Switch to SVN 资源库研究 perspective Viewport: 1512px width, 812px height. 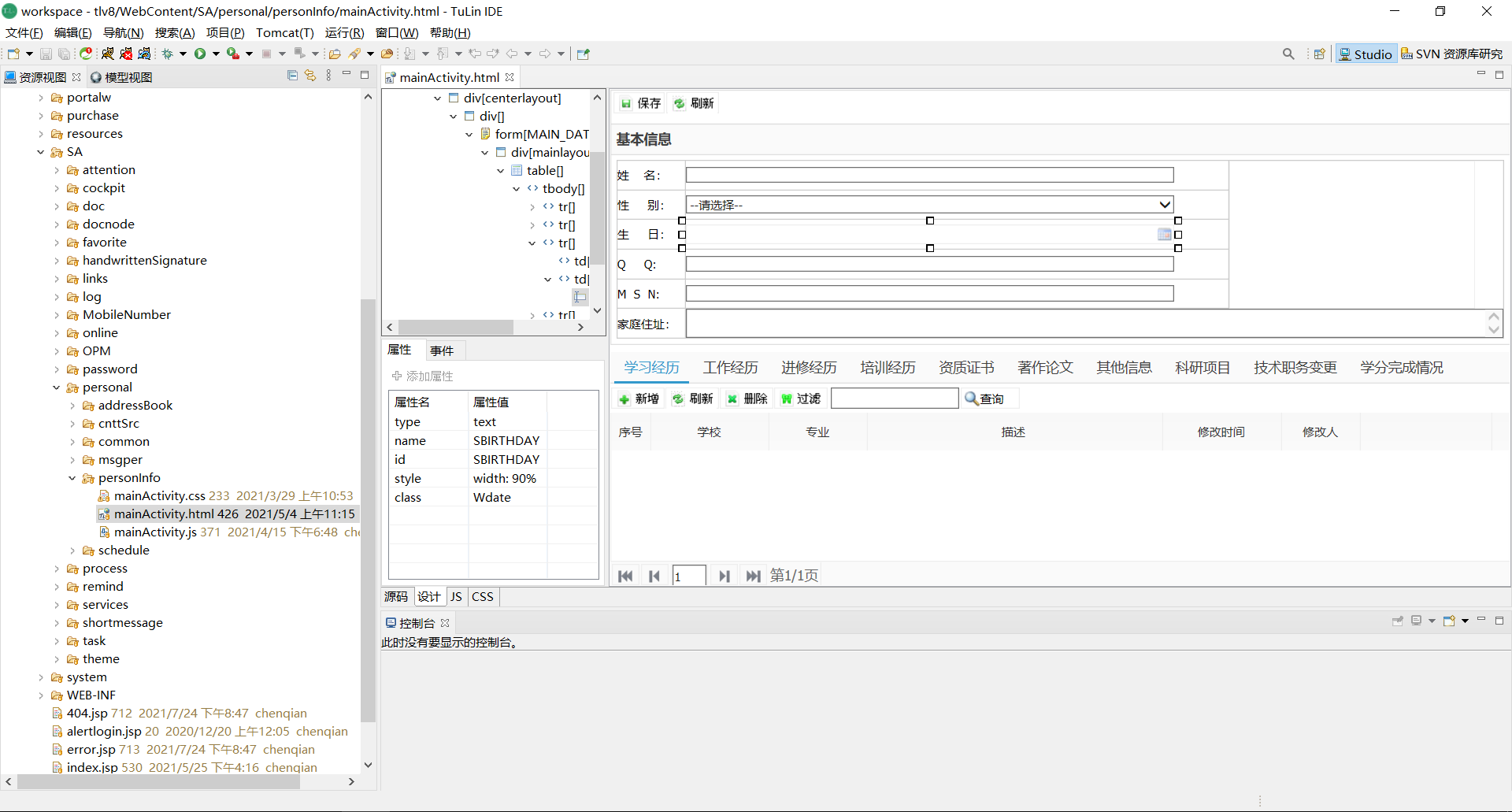(x=1452, y=54)
